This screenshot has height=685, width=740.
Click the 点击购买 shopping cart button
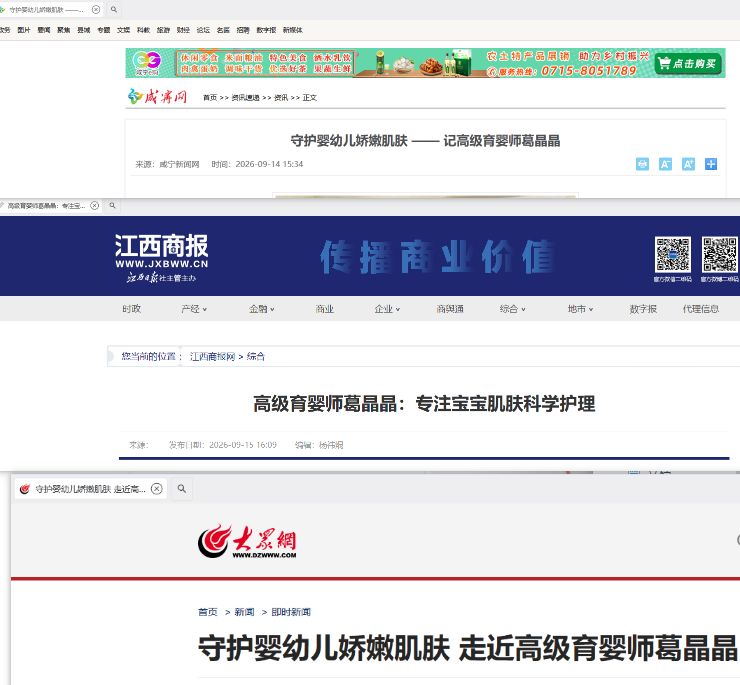click(x=688, y=64)
